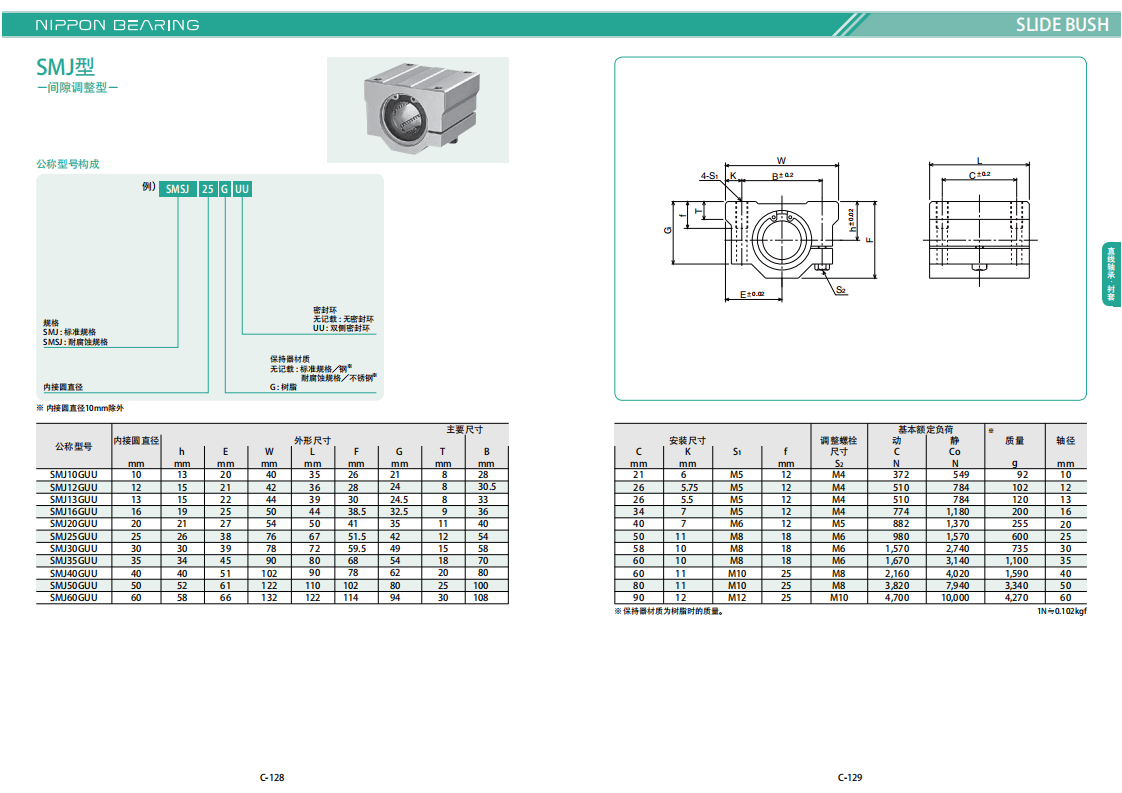Click the 4,700 dynamic load value
1122x793 pixels.
point(897,598)
